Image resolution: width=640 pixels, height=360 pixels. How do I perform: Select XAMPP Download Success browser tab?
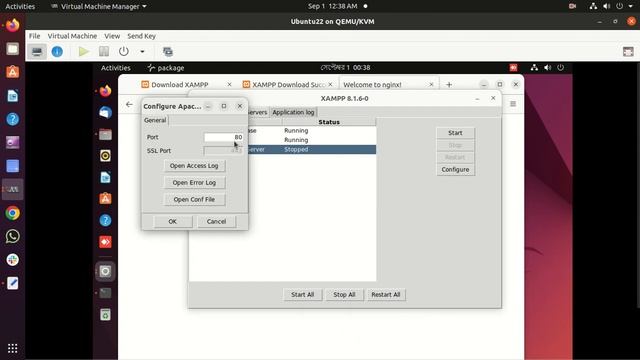click(287, 84)
